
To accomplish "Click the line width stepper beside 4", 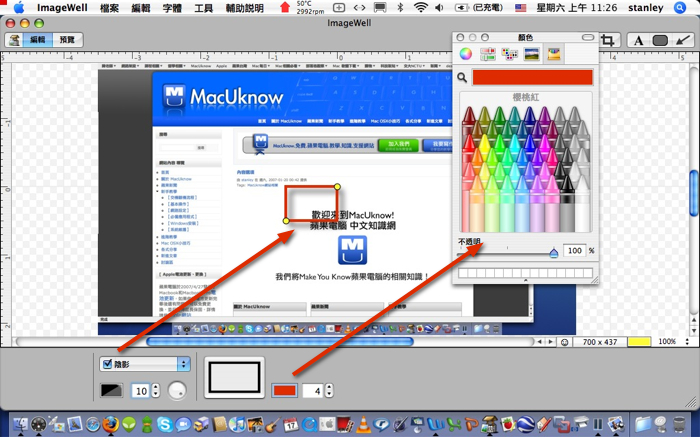I will click(x=329, y=391).
